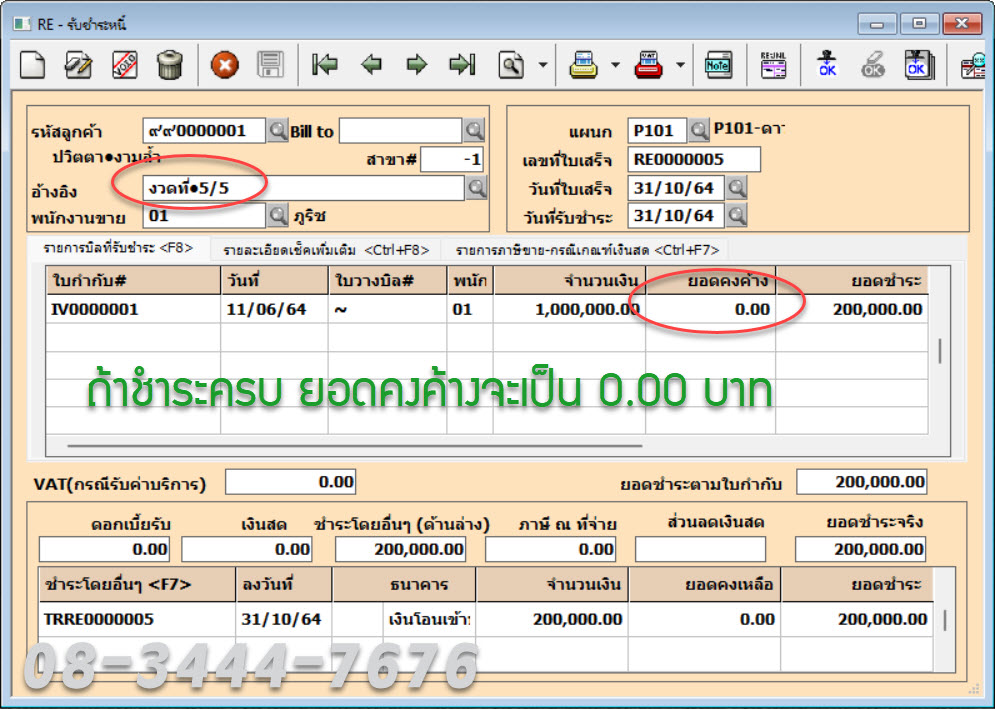
Task: Click the withholding tax field
Action: coord(550,549)
